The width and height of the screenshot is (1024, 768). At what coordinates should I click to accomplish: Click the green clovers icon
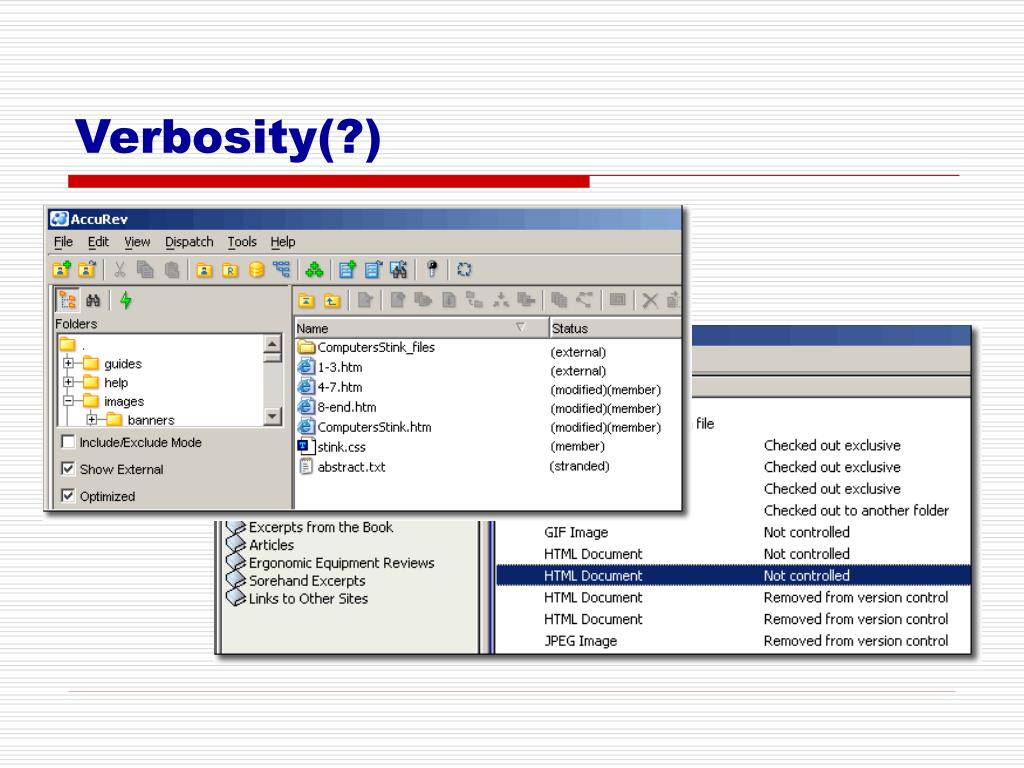coord(314,269)
